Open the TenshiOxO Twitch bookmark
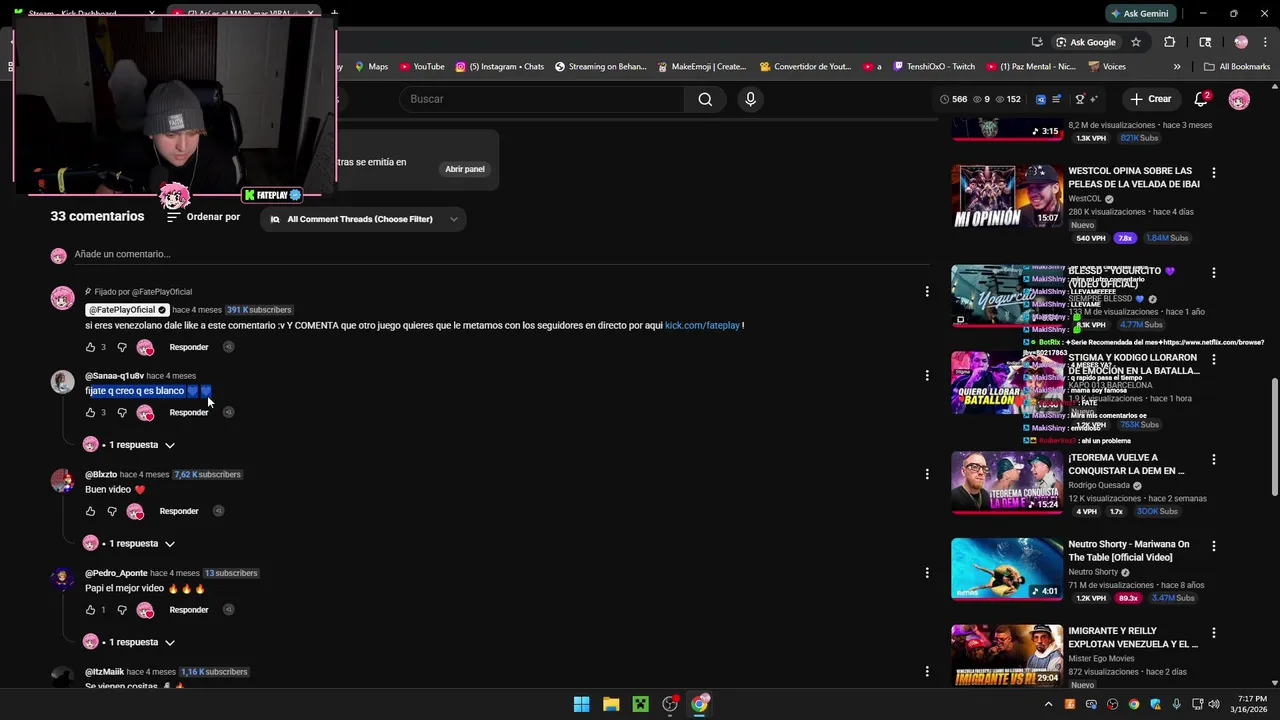Screen dimensions: 1280x720 tap(933, 67)
